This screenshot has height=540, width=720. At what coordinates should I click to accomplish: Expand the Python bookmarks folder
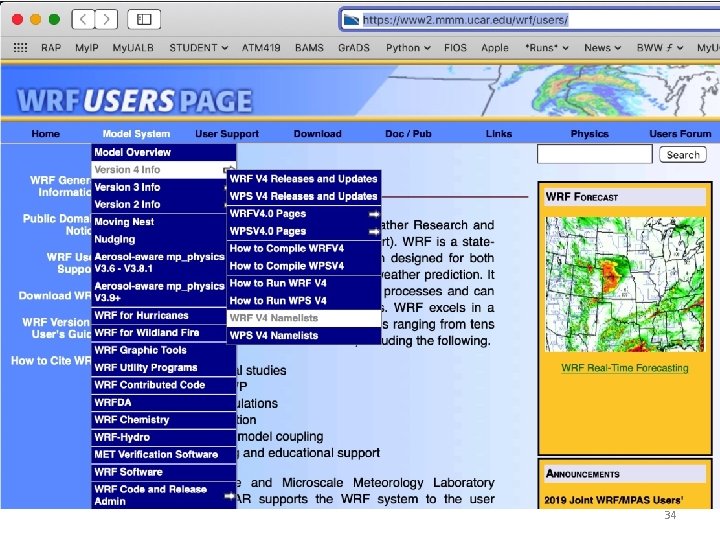point(408,48)
